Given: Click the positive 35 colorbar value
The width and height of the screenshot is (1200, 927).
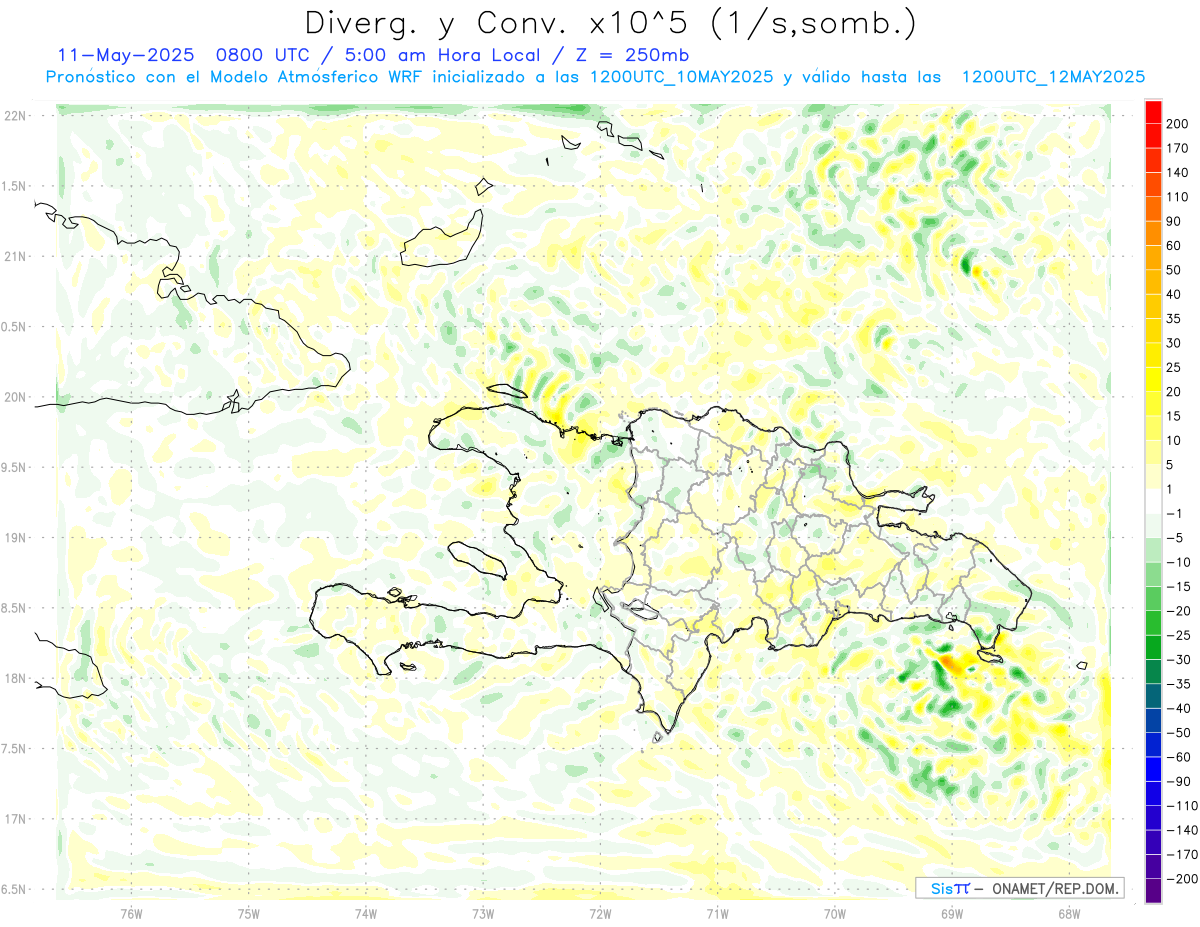Looking at the screenshot, I should tap(1175, 319).
